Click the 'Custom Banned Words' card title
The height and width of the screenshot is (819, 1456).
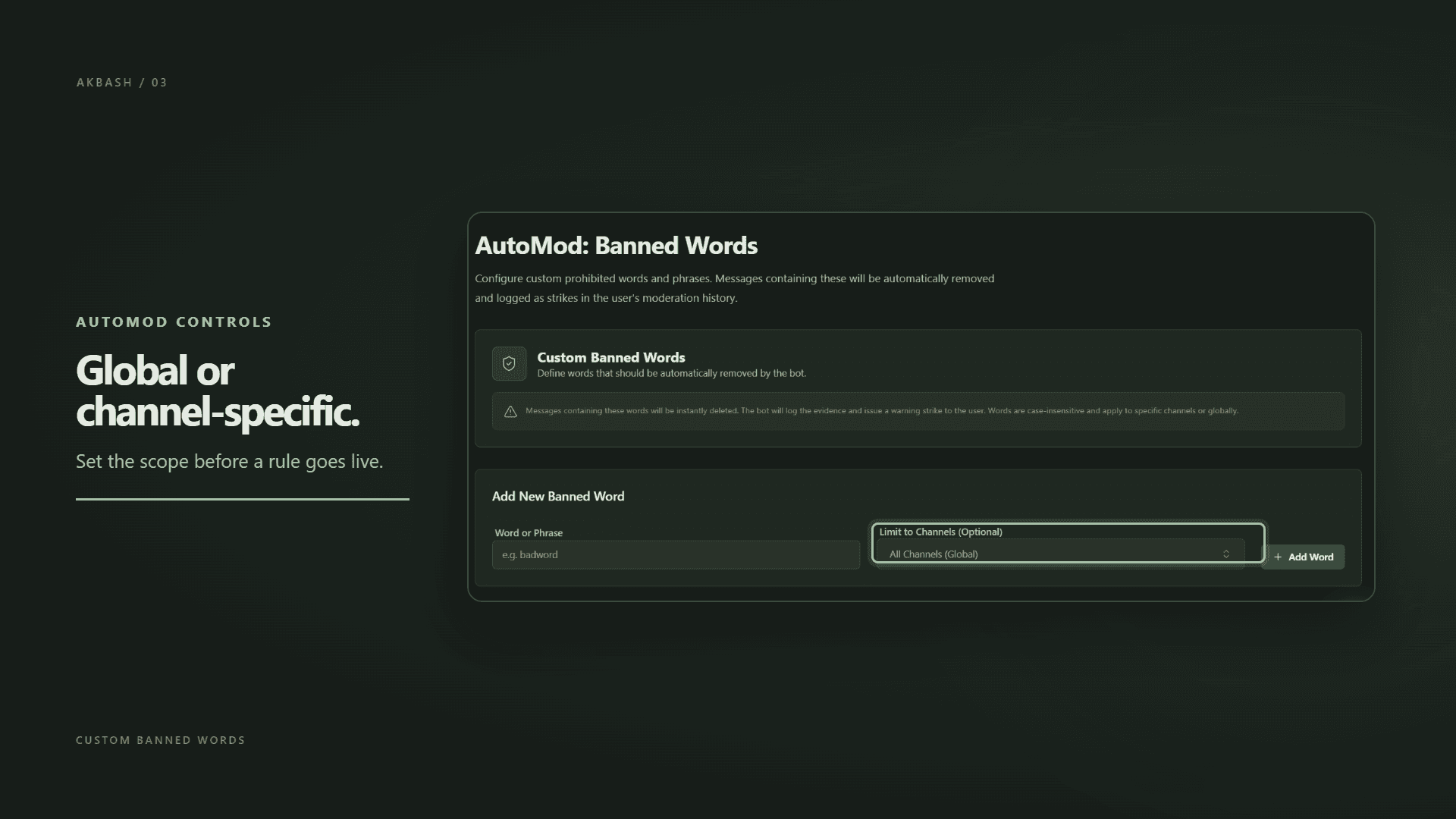pyautogui.click(x=611, y=357)
